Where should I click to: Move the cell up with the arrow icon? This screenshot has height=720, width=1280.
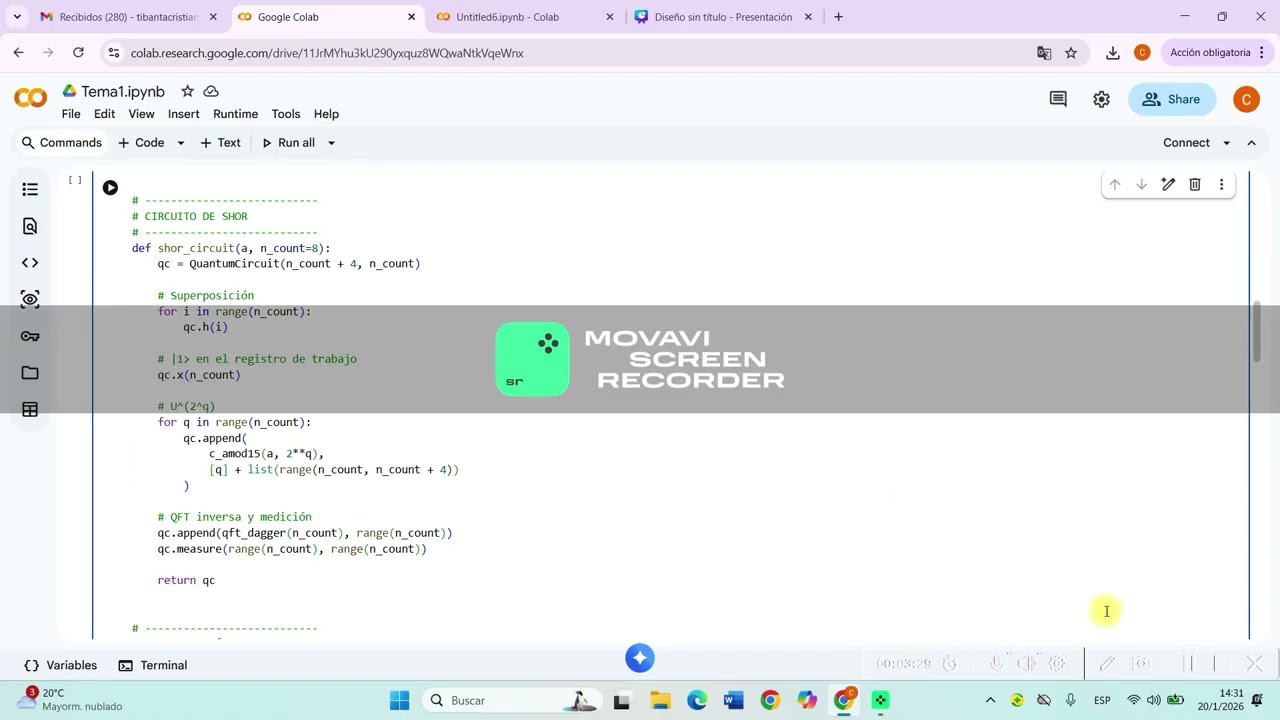[1115, 184]
